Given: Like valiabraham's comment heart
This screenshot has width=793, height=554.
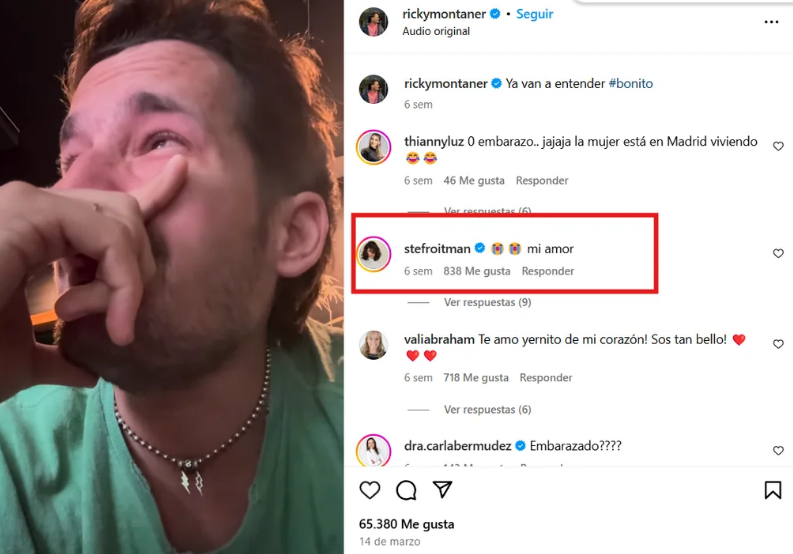Looking at the screenshot, I should 778,344.
